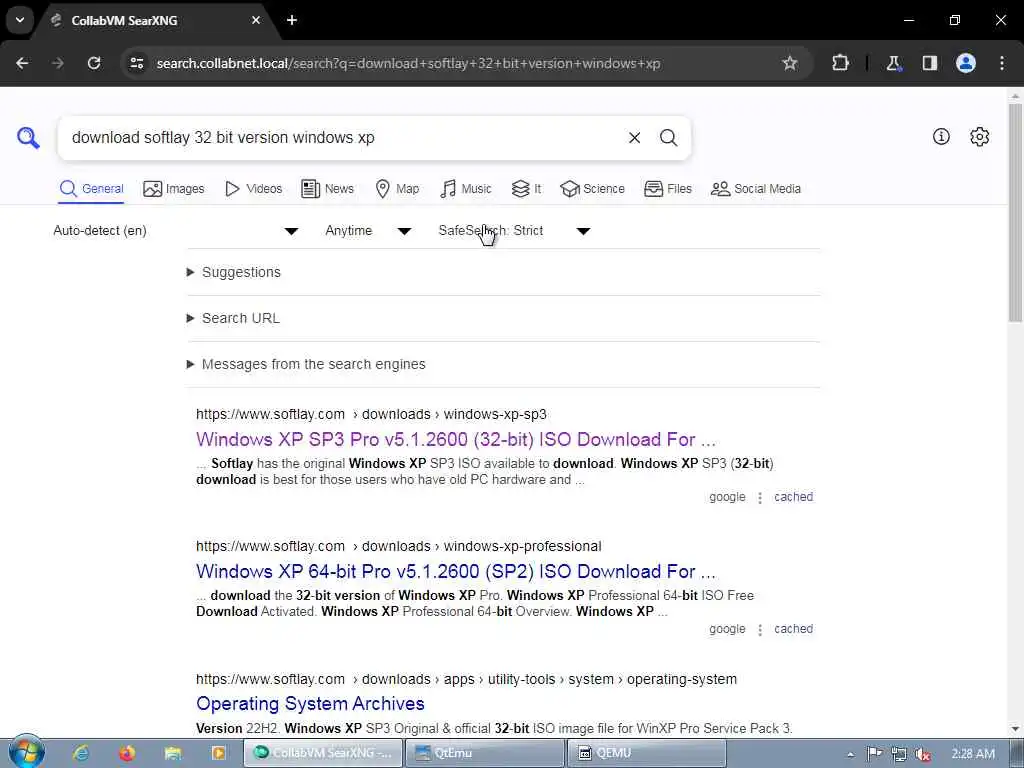Click into the search query field

pos(340,138)
